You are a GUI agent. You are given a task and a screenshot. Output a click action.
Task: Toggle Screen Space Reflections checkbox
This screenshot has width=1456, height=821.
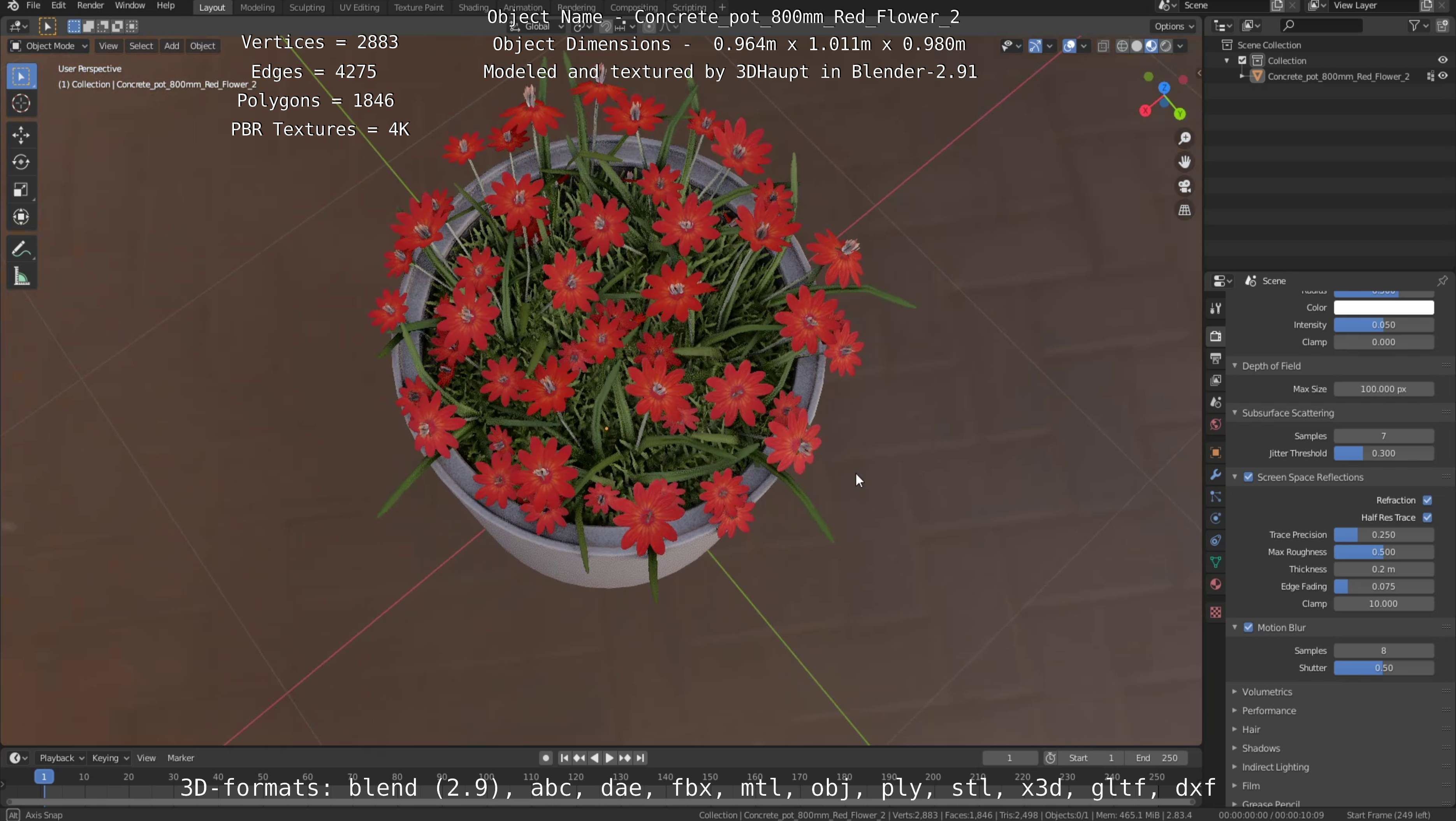coord(1249,478)
